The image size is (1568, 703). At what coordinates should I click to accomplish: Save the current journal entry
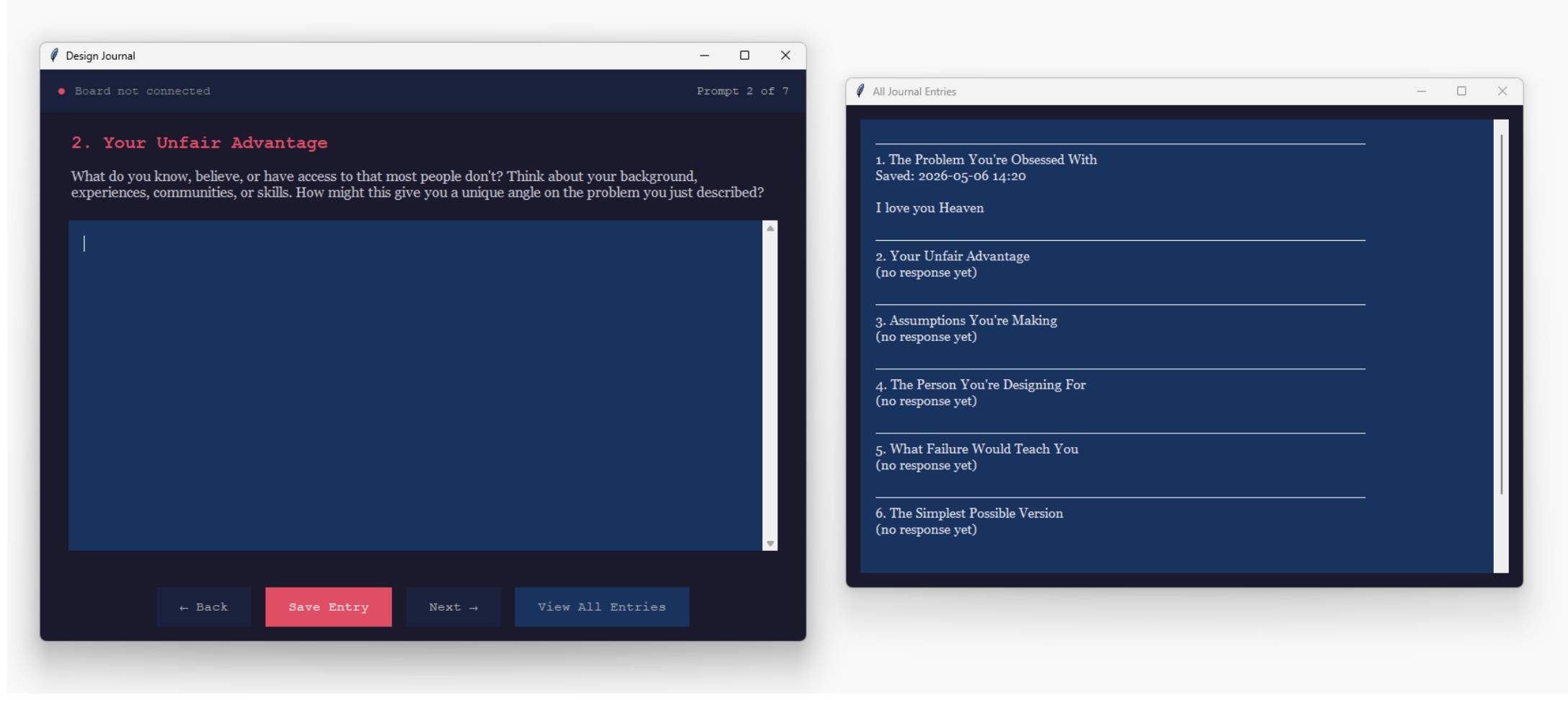point(329,607)
